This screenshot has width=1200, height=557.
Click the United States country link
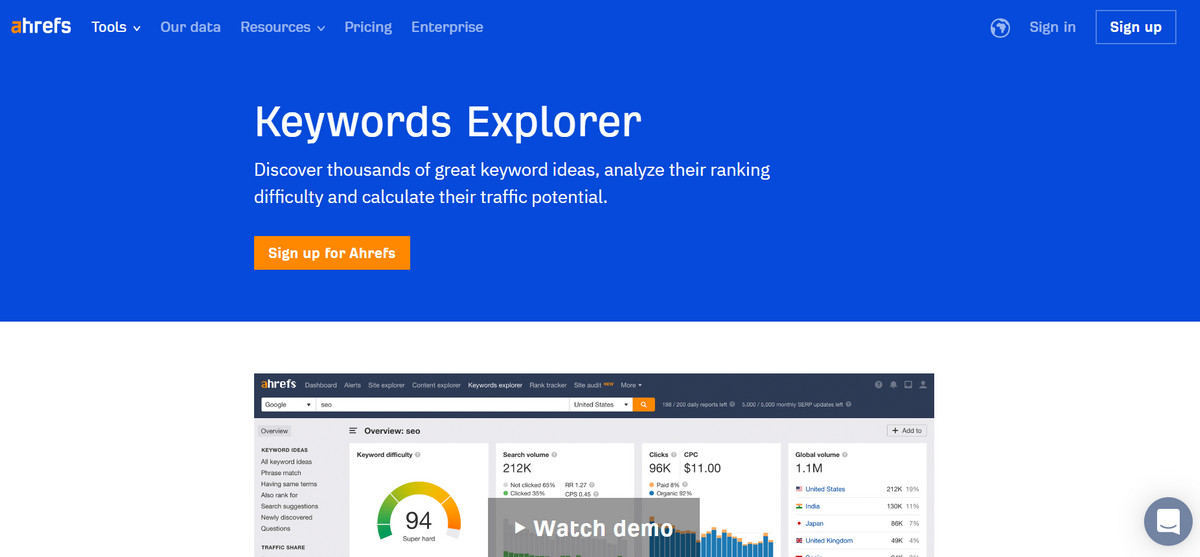coord(825,489)
